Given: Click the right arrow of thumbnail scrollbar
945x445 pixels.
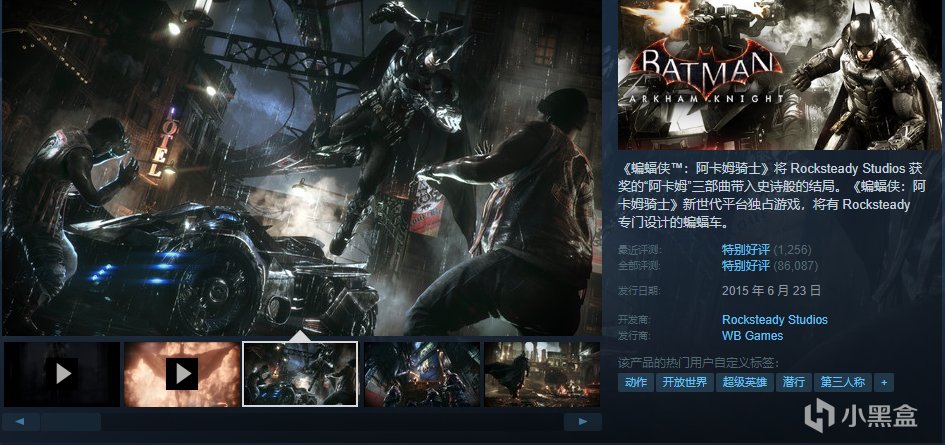Looking at the screenshot, I should coord(583,421).
